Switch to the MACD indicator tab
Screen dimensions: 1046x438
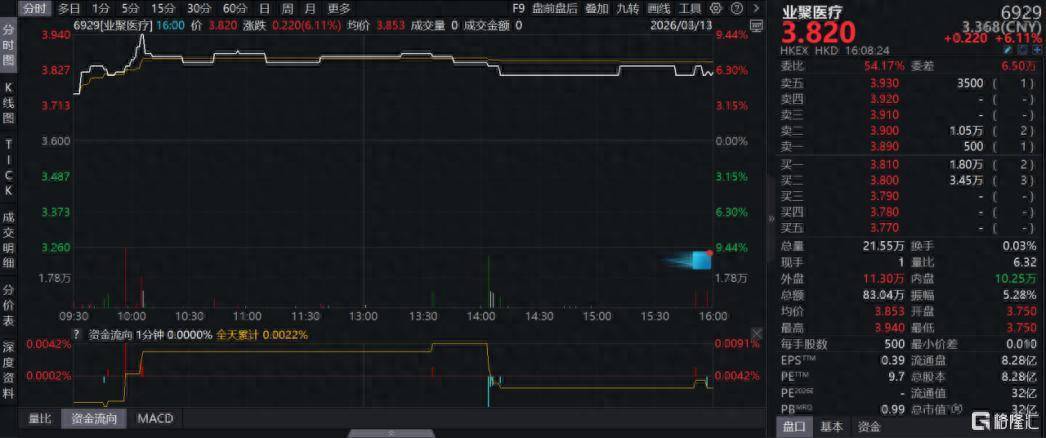[x=155, y=418]
